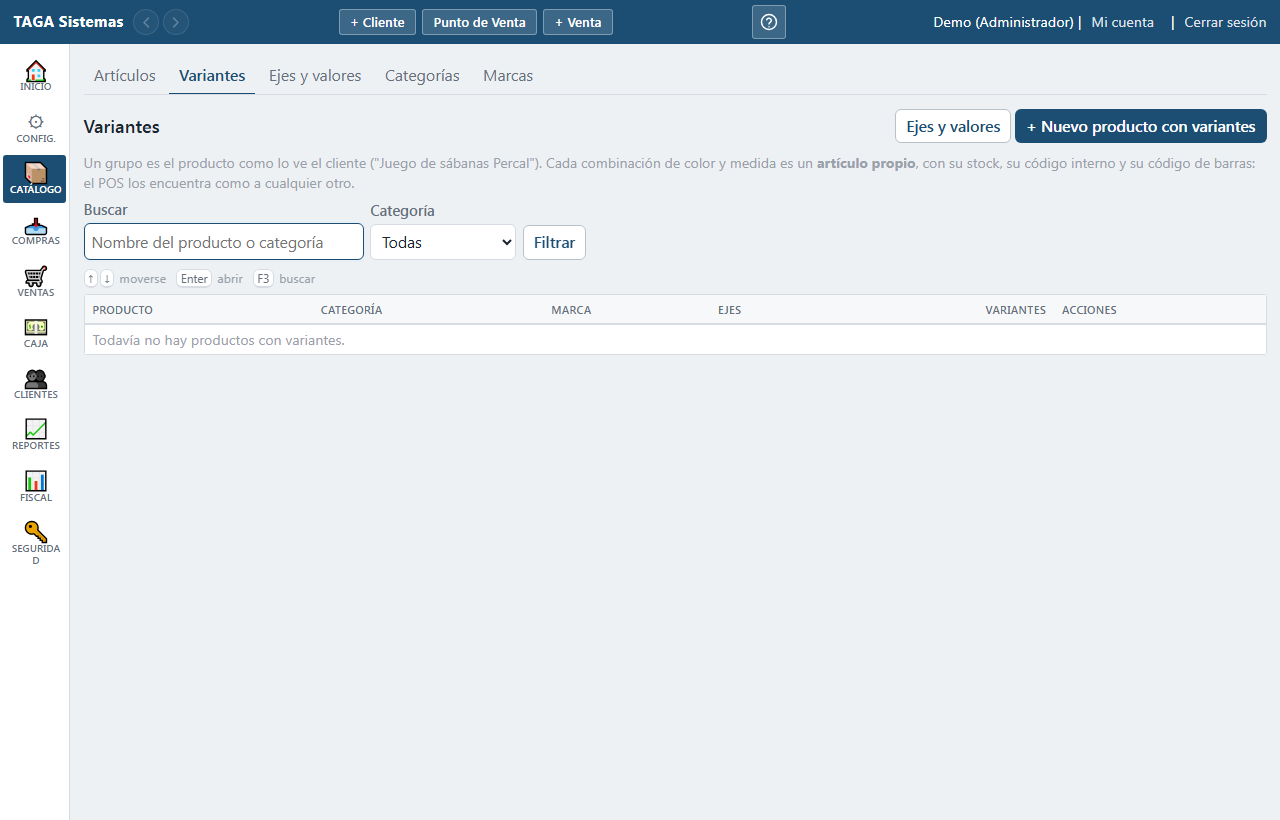Click the help question mark icon
The image size is (1280, 820).
769,22
